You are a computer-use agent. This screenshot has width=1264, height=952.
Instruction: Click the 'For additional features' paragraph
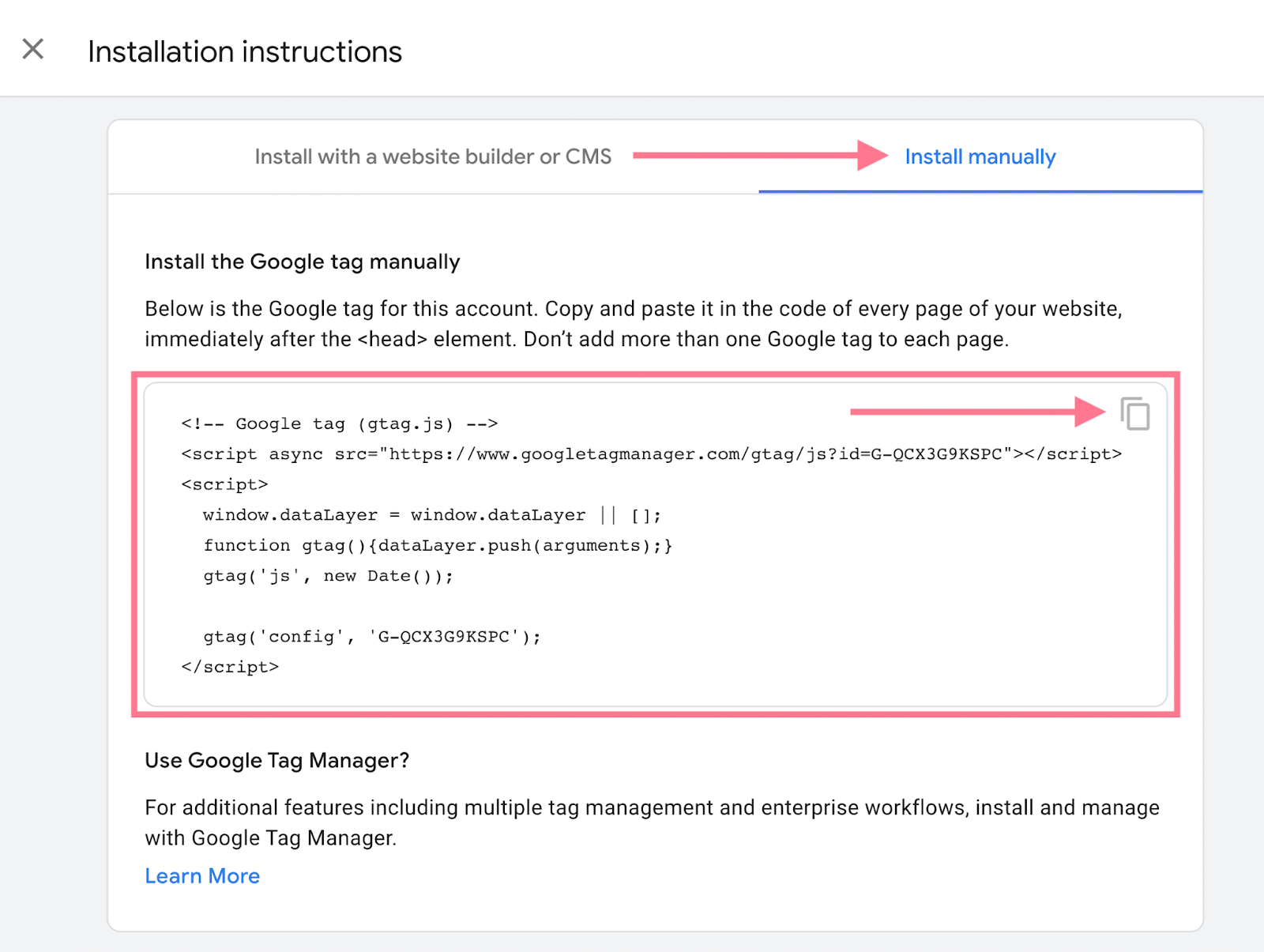[653, 822]
